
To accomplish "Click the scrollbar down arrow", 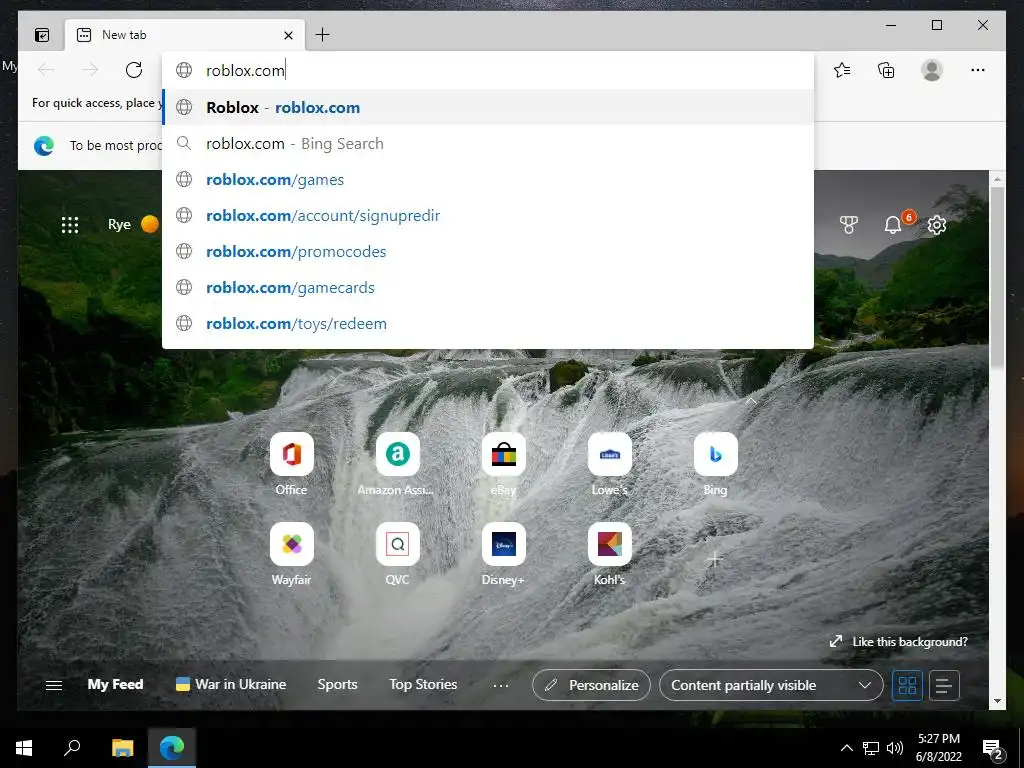I will coord(997,701).
